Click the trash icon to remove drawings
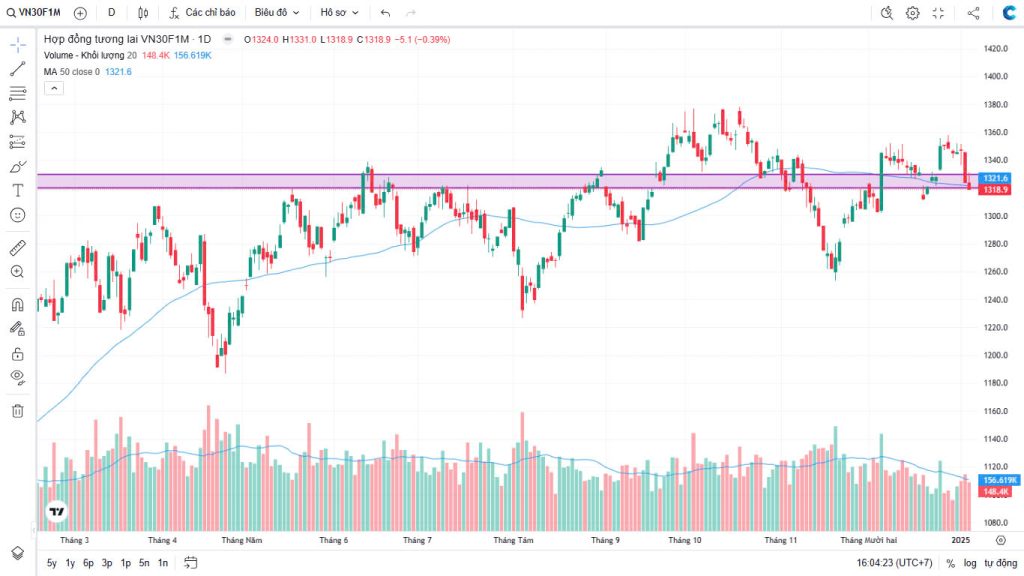This screenshot has width=1024, height=576. [18, 410]
